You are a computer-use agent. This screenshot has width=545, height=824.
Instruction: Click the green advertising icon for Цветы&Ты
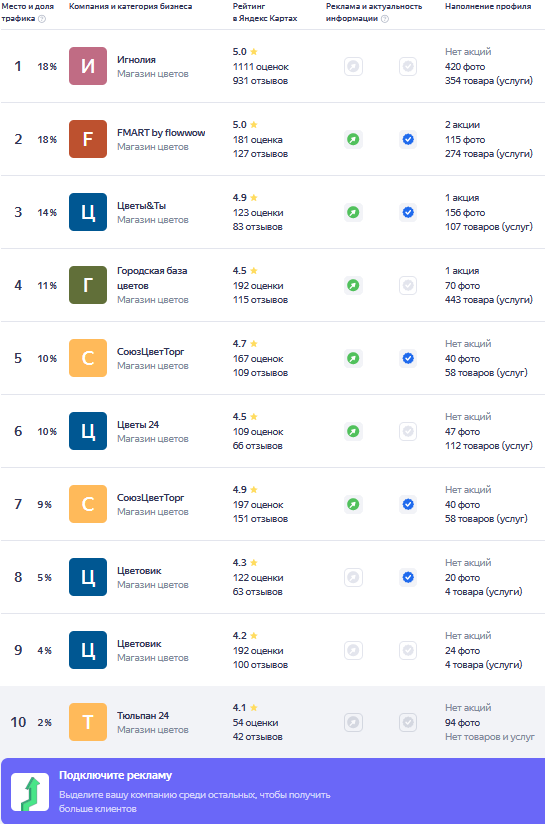click(353, 212)
